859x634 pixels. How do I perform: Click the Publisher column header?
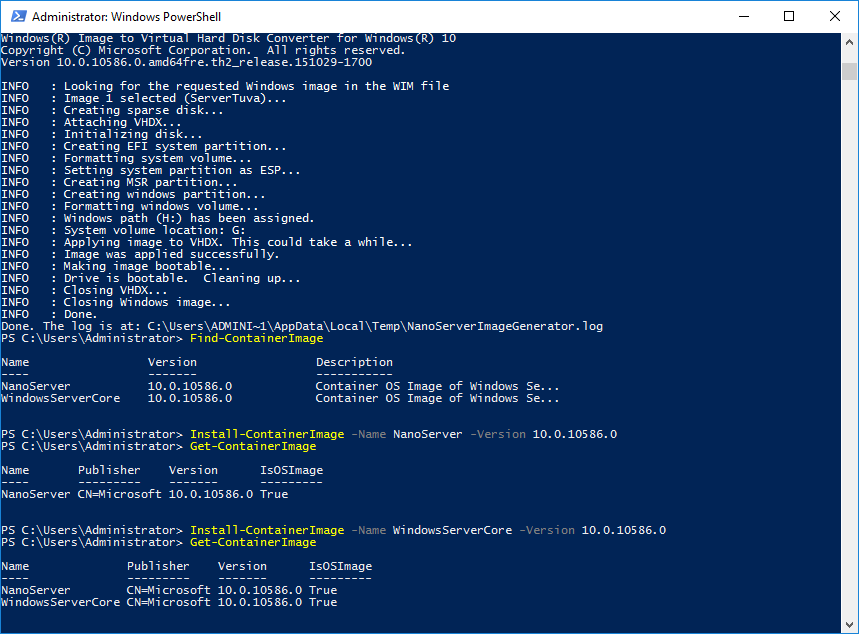point(157,565)
